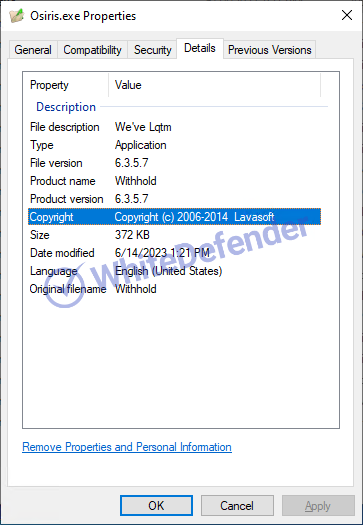Select the Type row
This screenshot has height=525, width=363.
tap(174, 145)
